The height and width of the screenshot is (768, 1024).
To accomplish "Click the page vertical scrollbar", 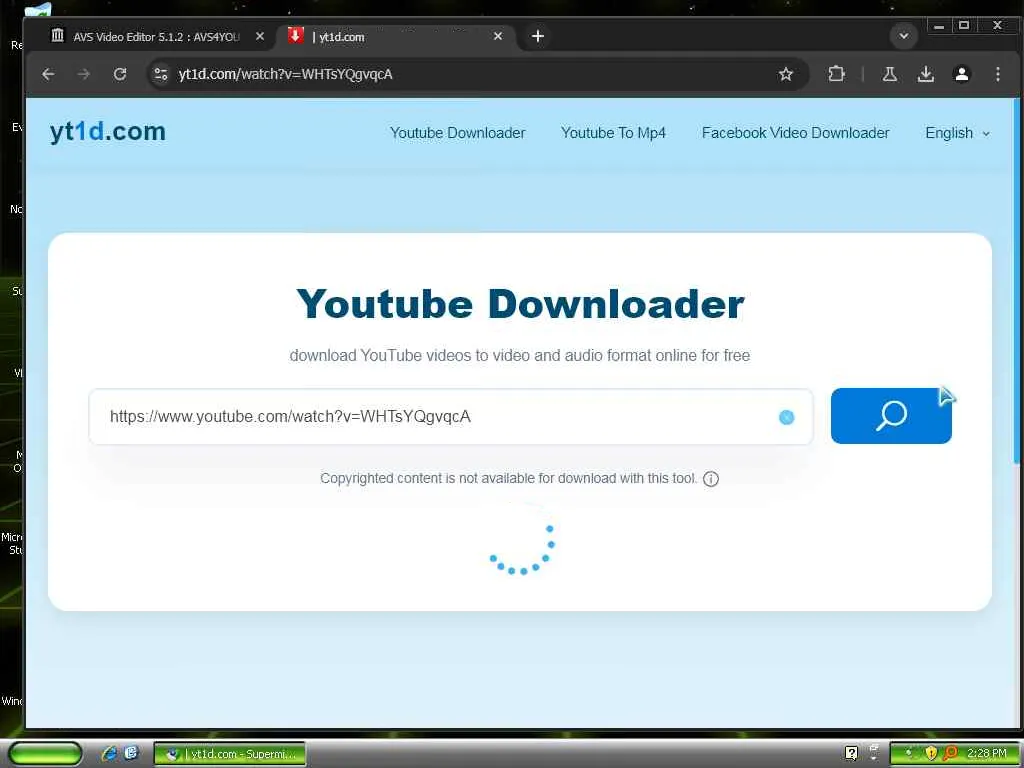I will (1016, 281).
